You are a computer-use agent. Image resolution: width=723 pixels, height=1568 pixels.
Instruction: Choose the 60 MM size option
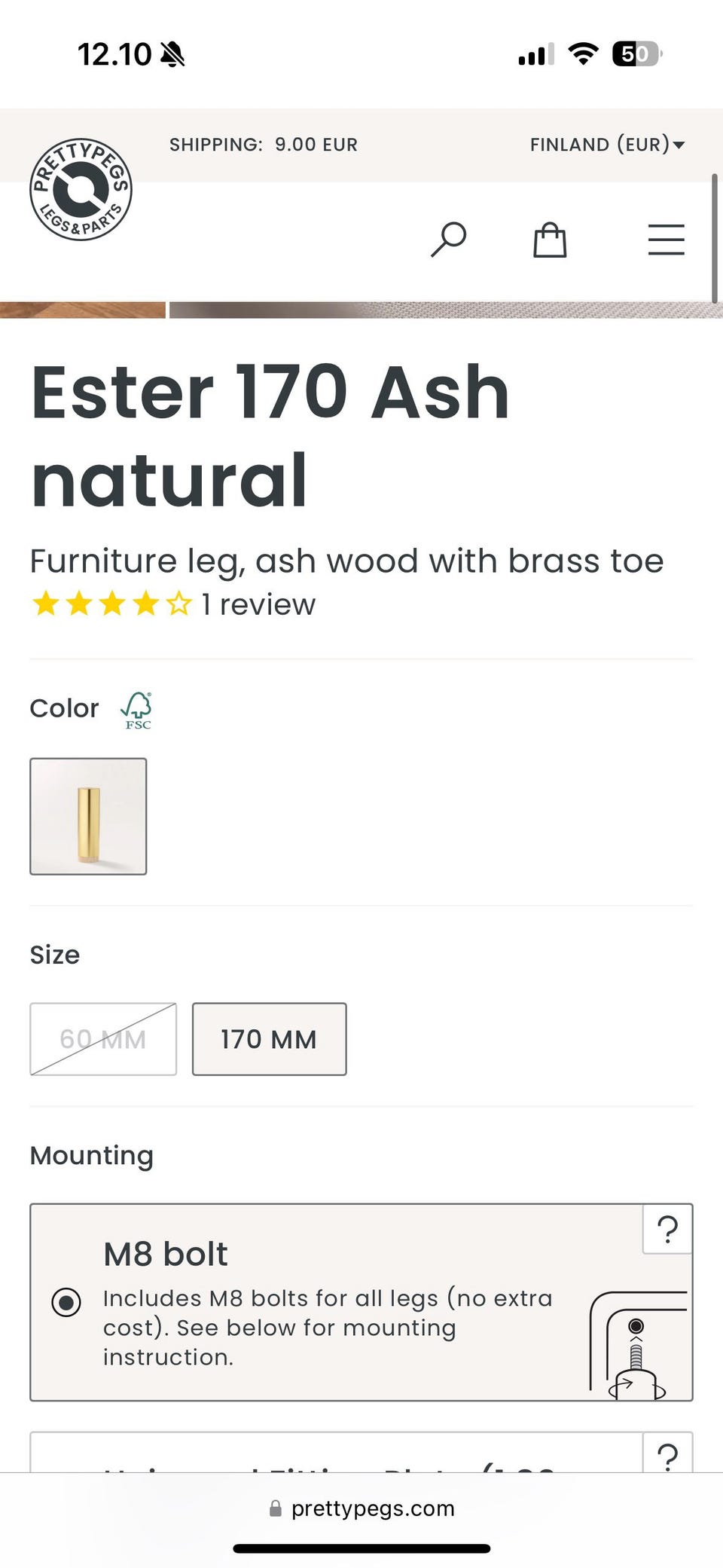[103, 1039]
